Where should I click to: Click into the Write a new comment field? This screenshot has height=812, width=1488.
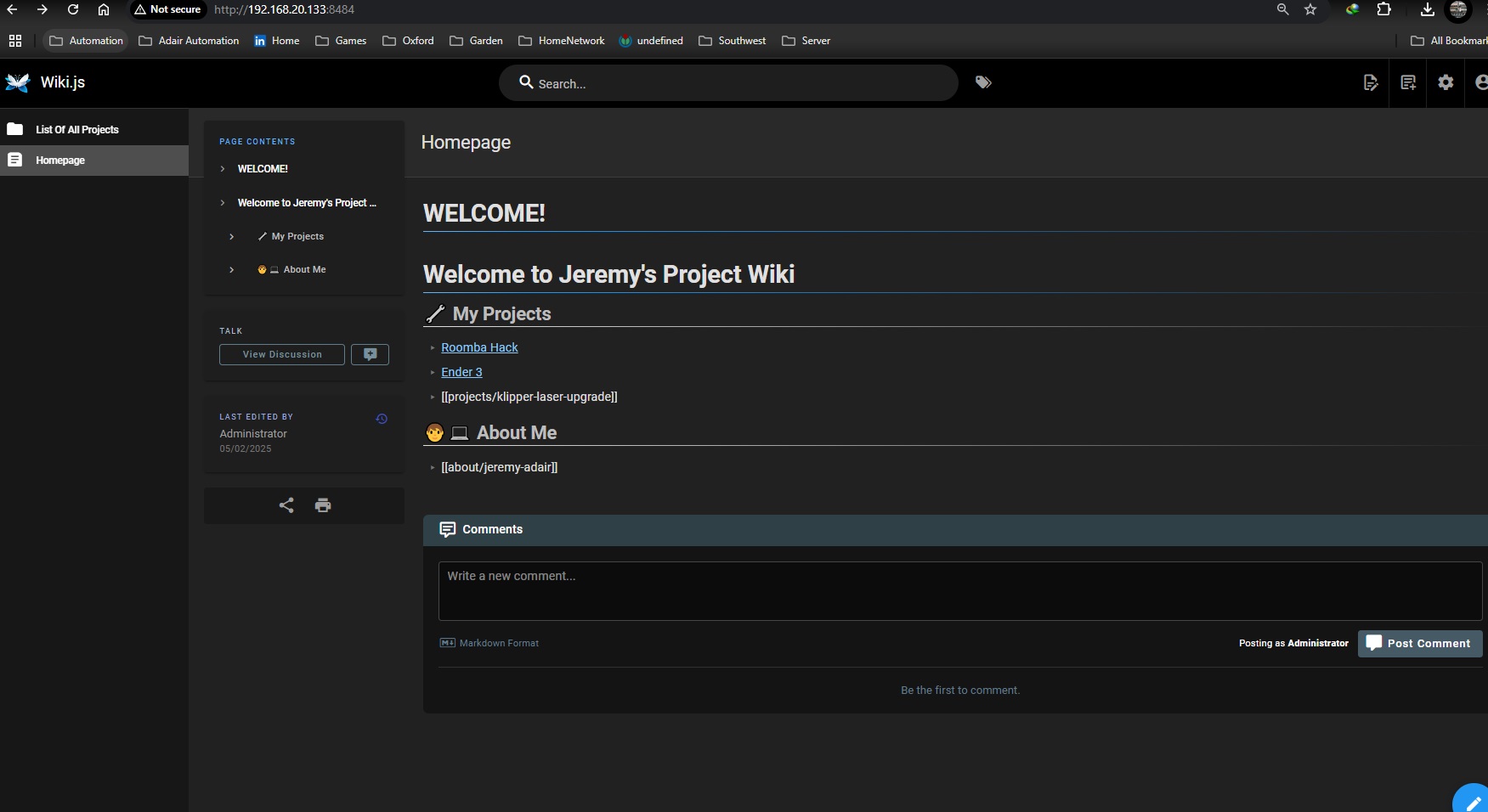[959, 590]
